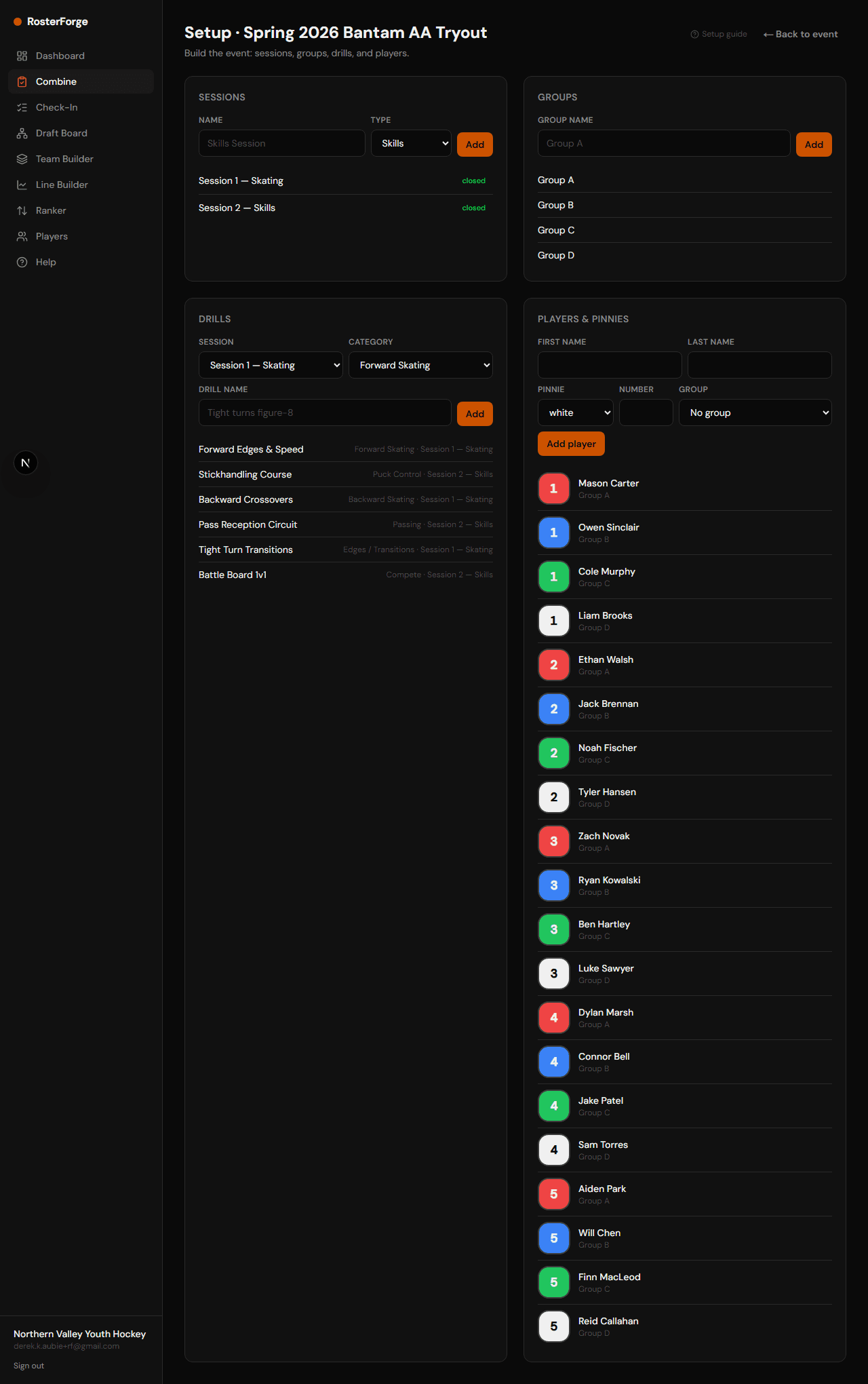This screenshot has width=868, height=1384.
Task: Click the Check-In list icon
Action: click(22, 107)
